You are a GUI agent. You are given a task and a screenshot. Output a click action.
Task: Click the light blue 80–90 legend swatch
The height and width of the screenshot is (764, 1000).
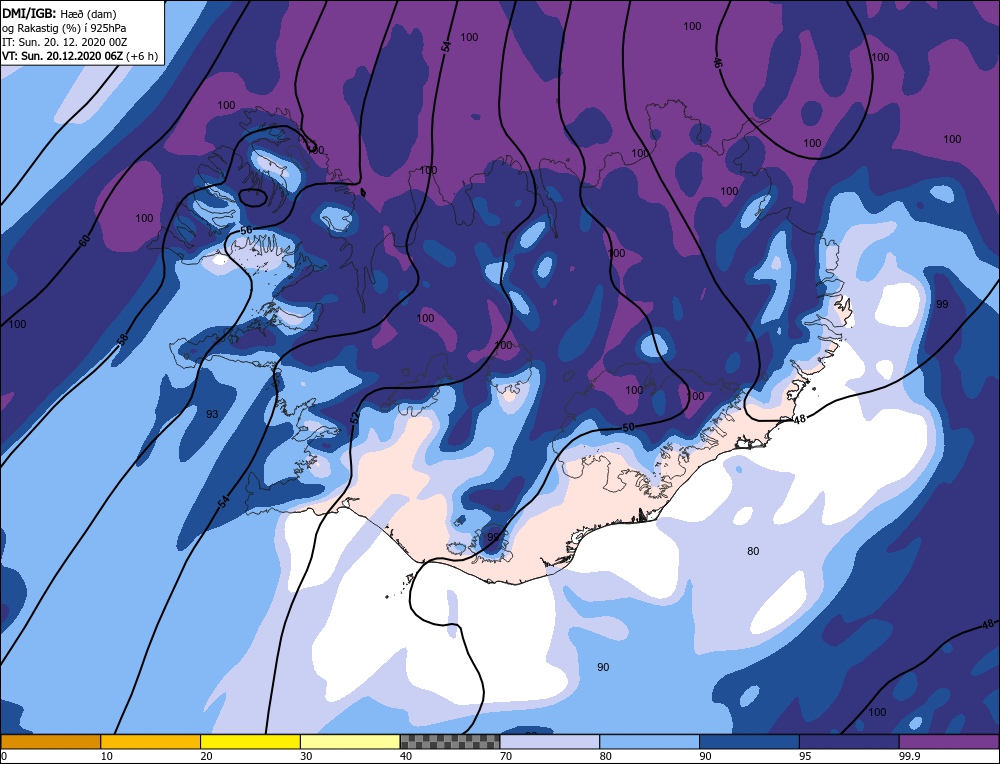tap(649, 742)
